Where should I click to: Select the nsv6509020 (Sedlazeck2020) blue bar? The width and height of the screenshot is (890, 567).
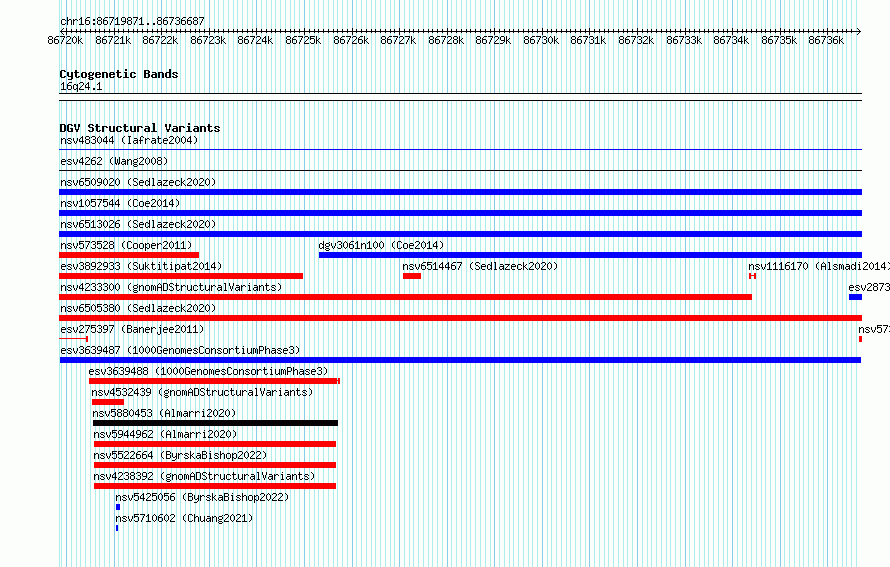pos(460,192)
